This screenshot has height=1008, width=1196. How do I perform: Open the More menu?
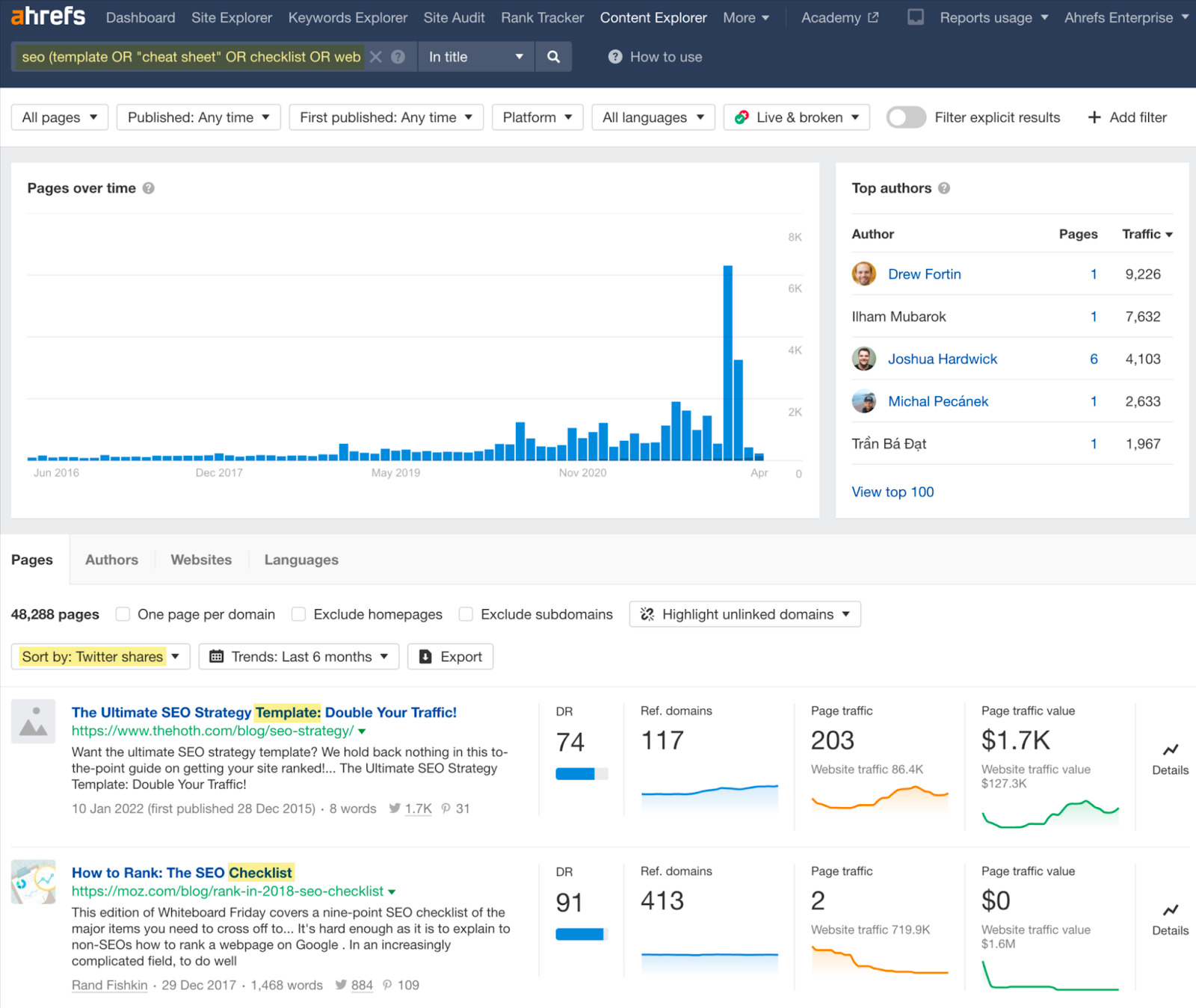[746, 17]
